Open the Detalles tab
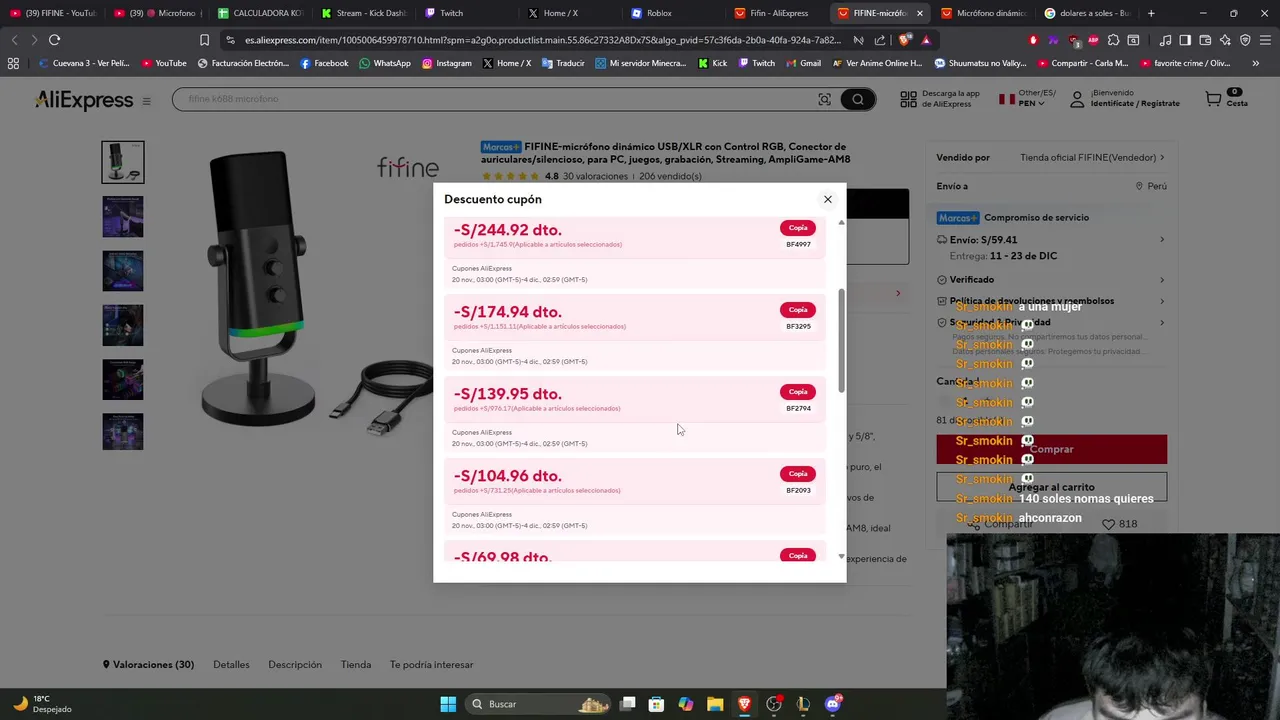Viewport: 1280px width, 720px height. click(231, 664)
